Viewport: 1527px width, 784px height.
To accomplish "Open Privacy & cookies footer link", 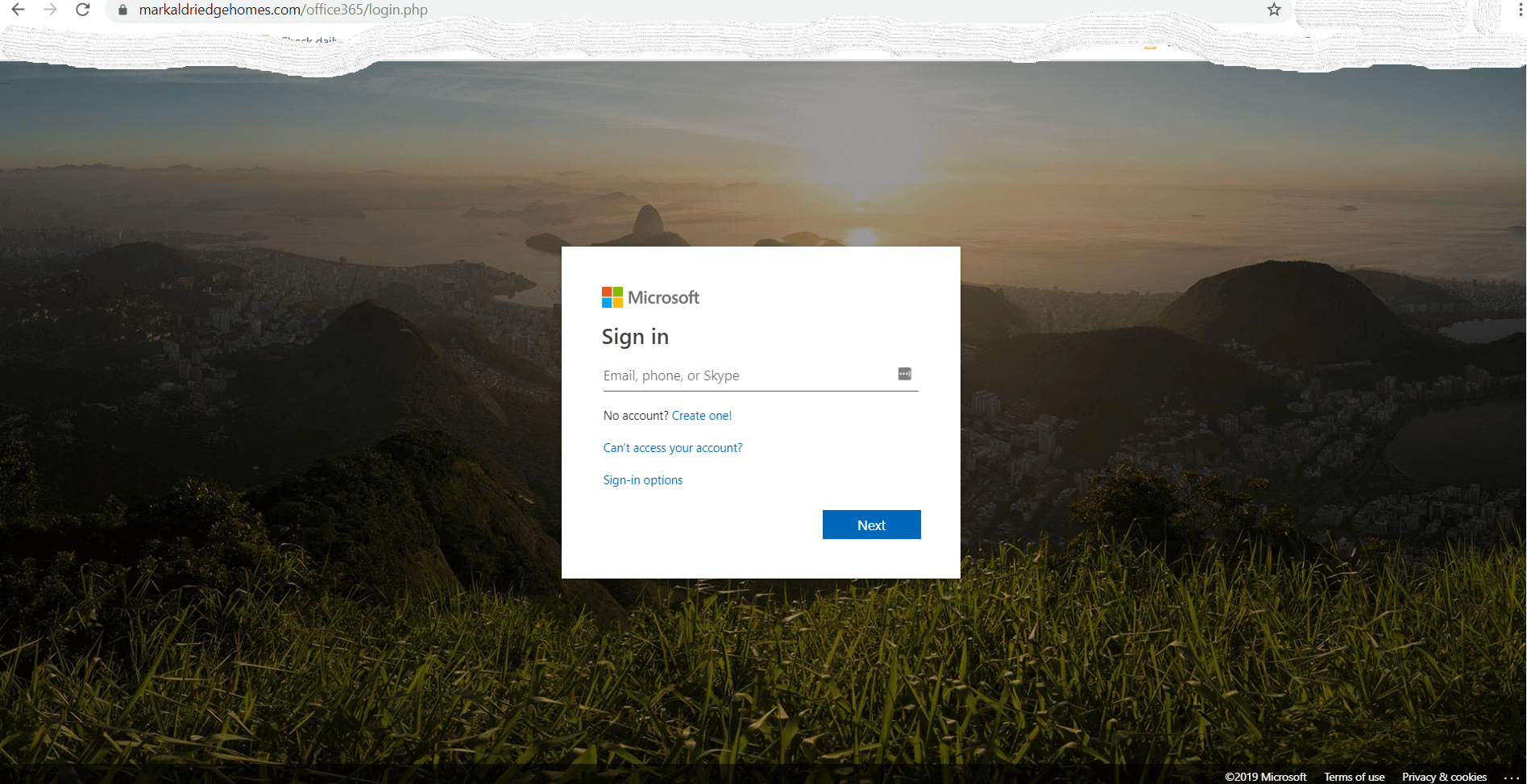I will coord(1444,777).
